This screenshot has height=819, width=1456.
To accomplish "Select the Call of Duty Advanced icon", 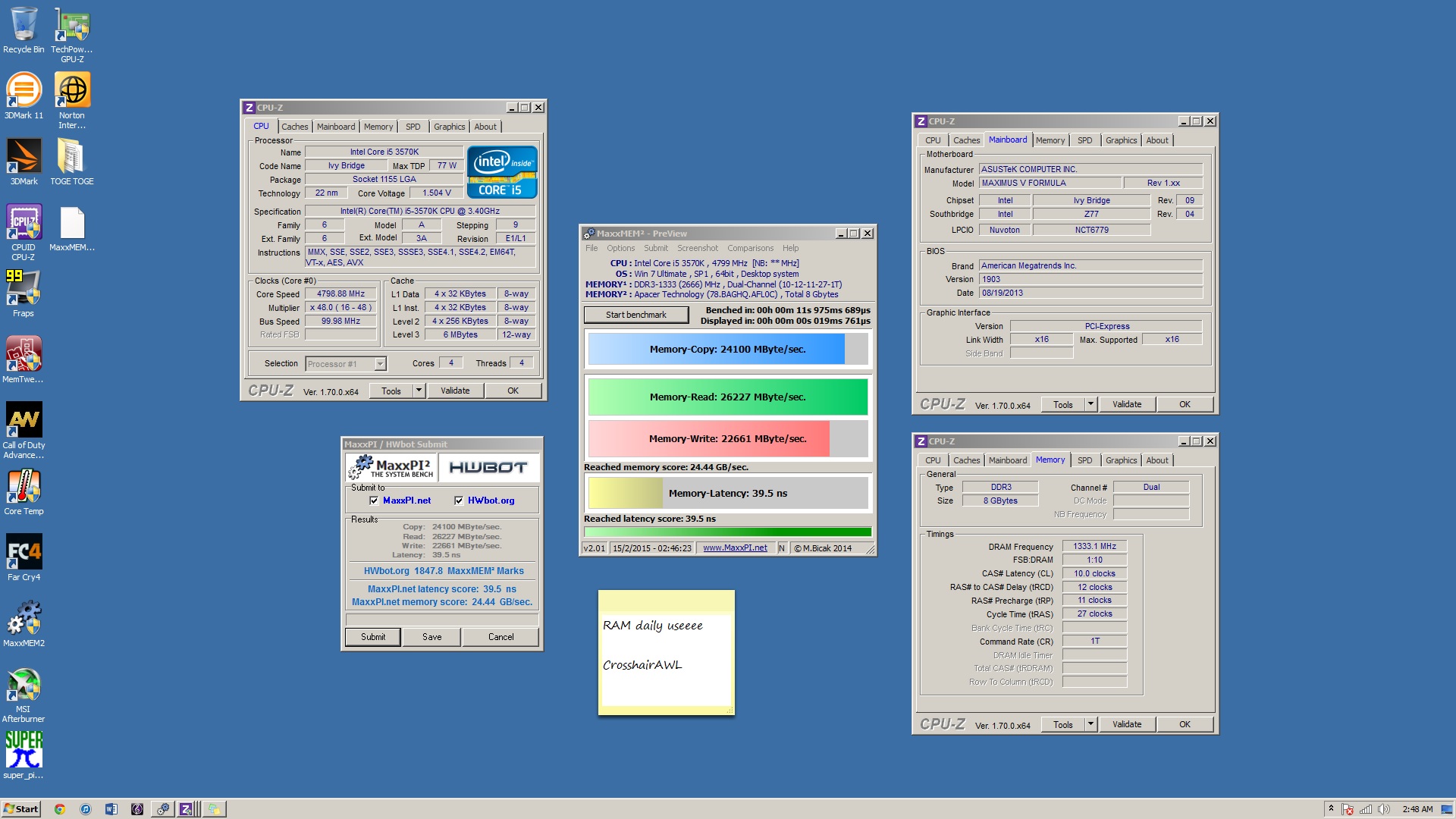I will 24,431.
